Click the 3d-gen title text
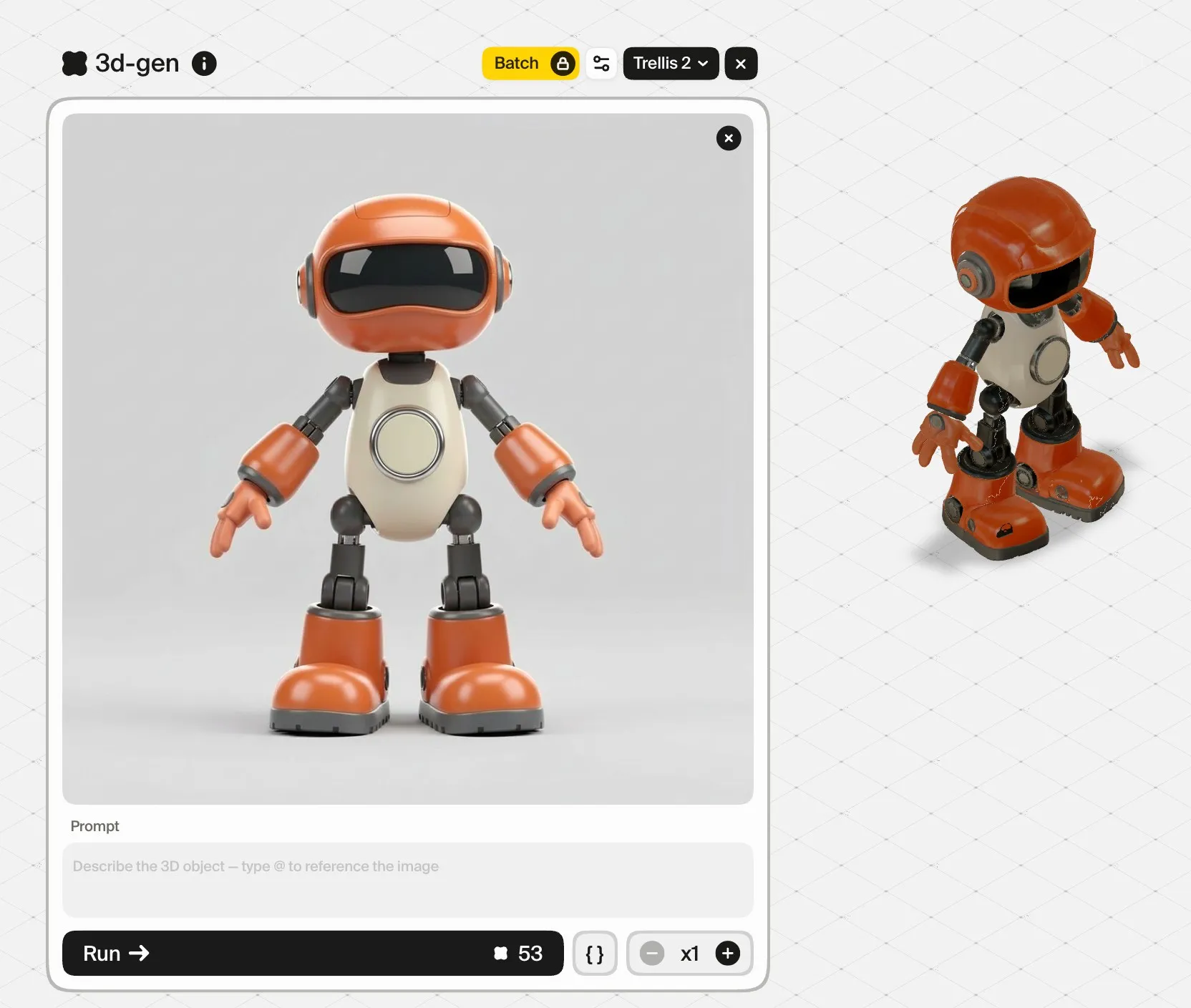The image size is (1191, 1008). pos(137,63)
